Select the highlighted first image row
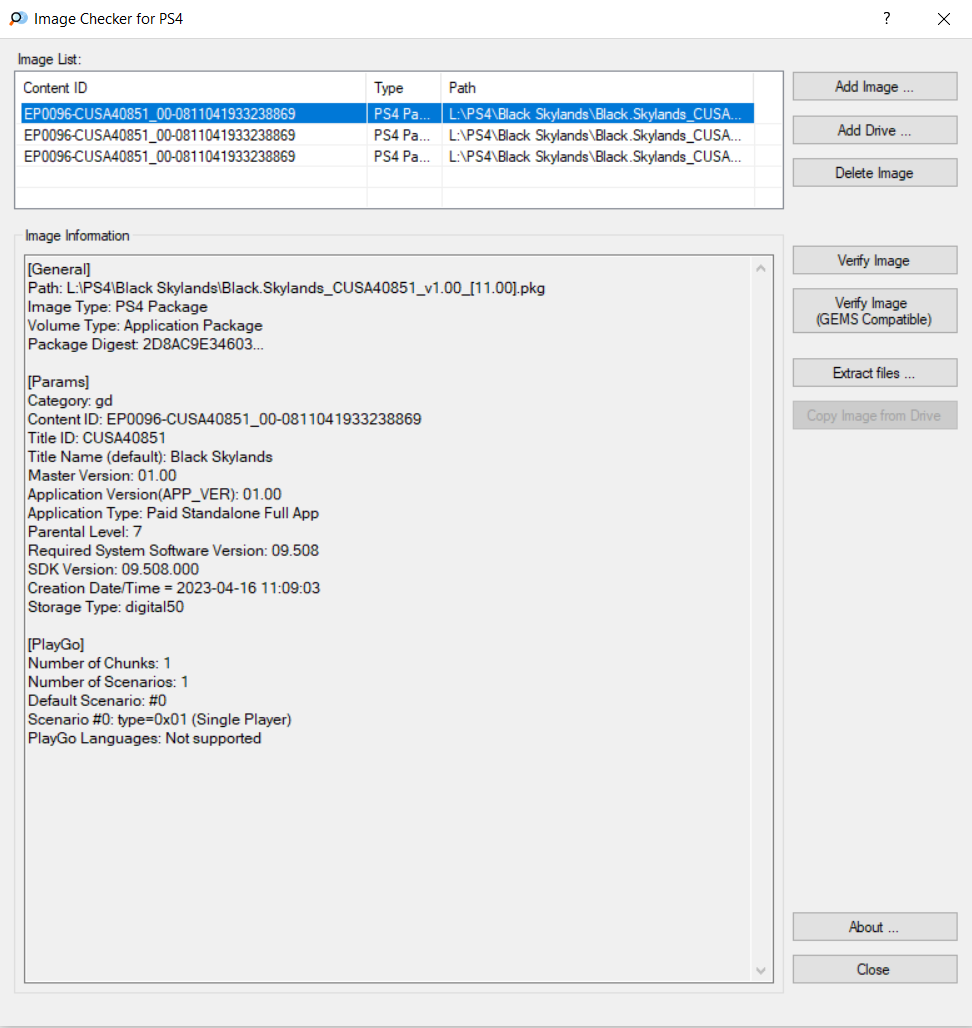This screenshot has height=1028, width=972. (387, 114)
